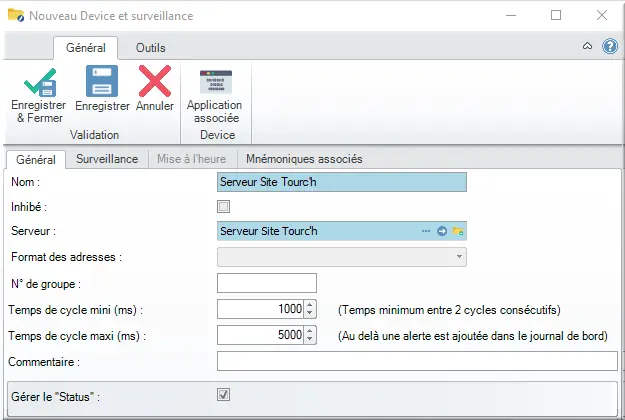
Task: Click into the Nom field
Action: click(342, 182)
